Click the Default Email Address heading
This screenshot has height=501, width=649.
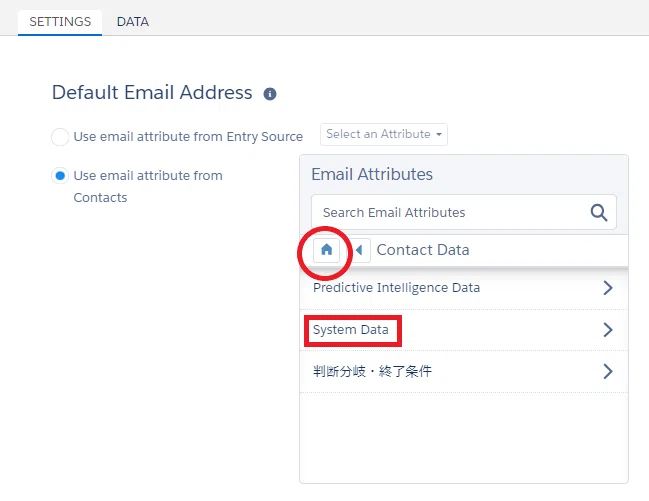152,92
